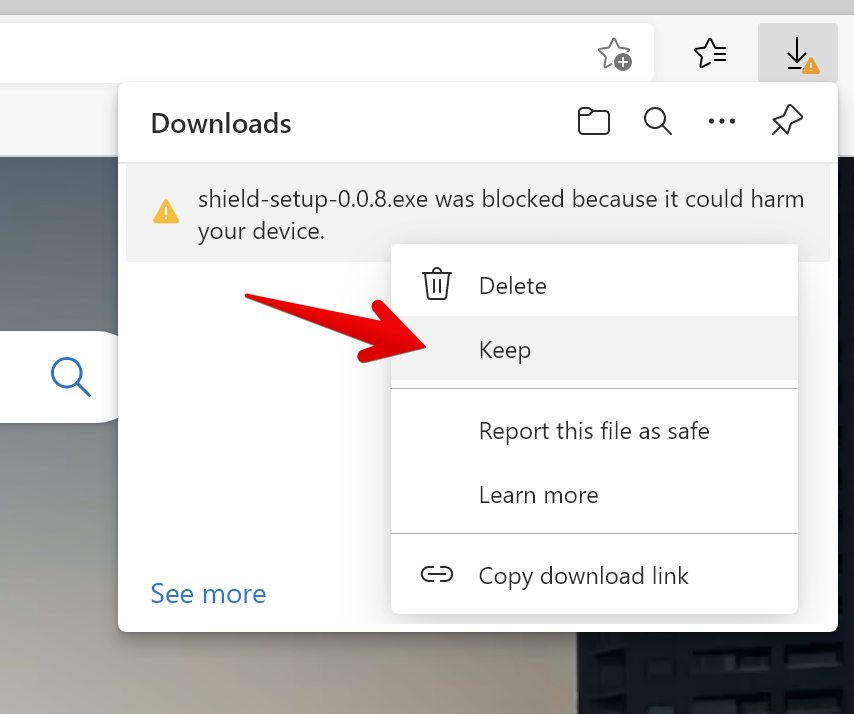
Task: Open the Favorites list icon
Action: 710,53
